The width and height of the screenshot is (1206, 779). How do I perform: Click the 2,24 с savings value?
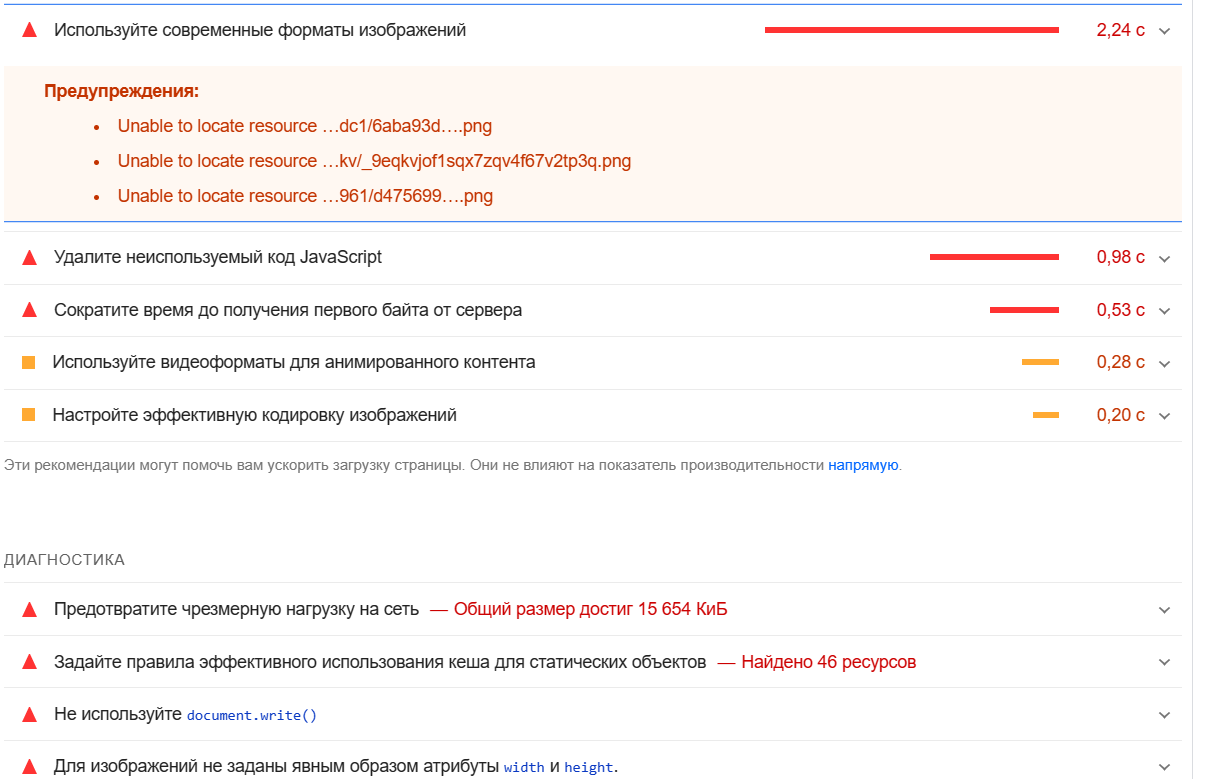click(x=1121, y=30)
